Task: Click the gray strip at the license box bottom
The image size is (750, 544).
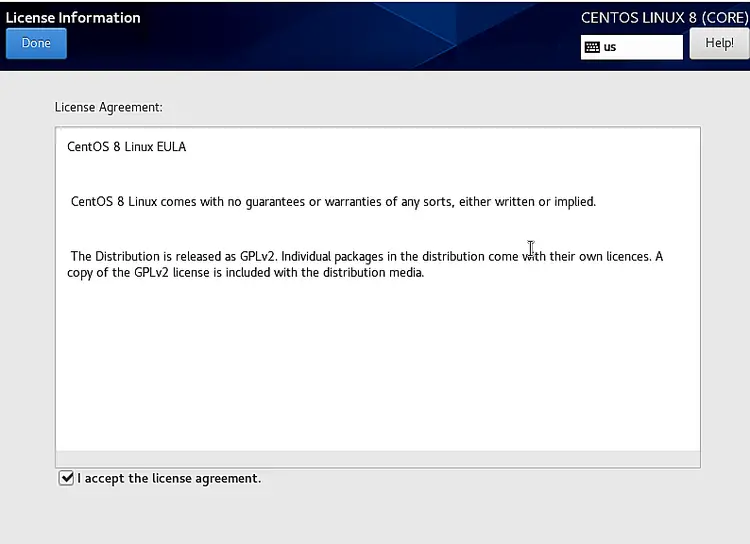Action: click(x=378, y=458)
